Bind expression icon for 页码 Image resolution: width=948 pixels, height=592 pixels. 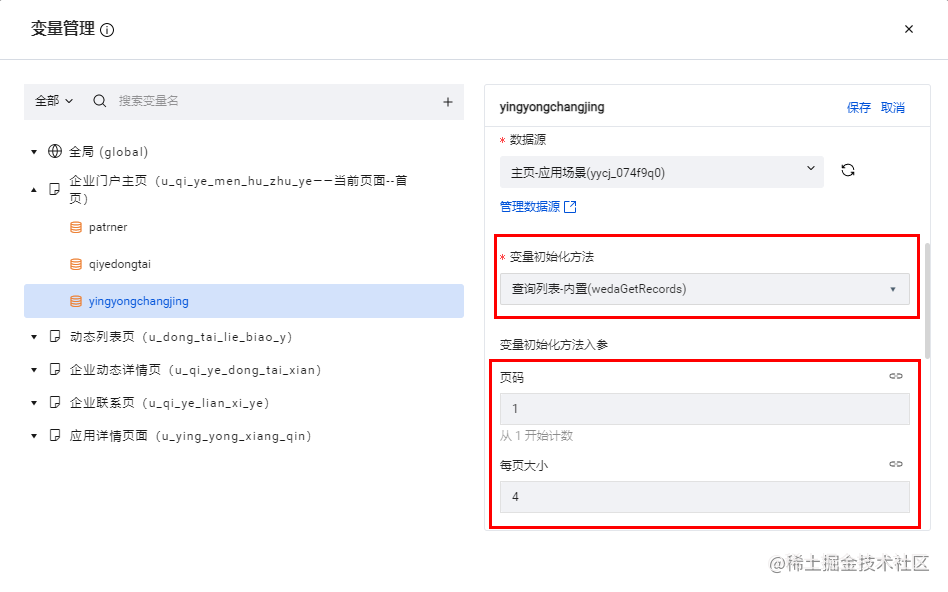[896, 376]
